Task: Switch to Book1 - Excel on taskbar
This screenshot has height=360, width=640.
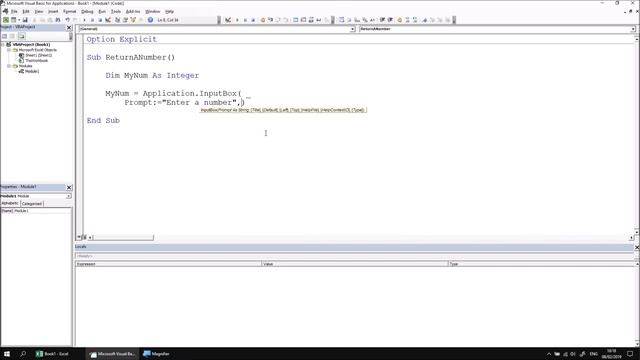Action: [x=53, y=354]
